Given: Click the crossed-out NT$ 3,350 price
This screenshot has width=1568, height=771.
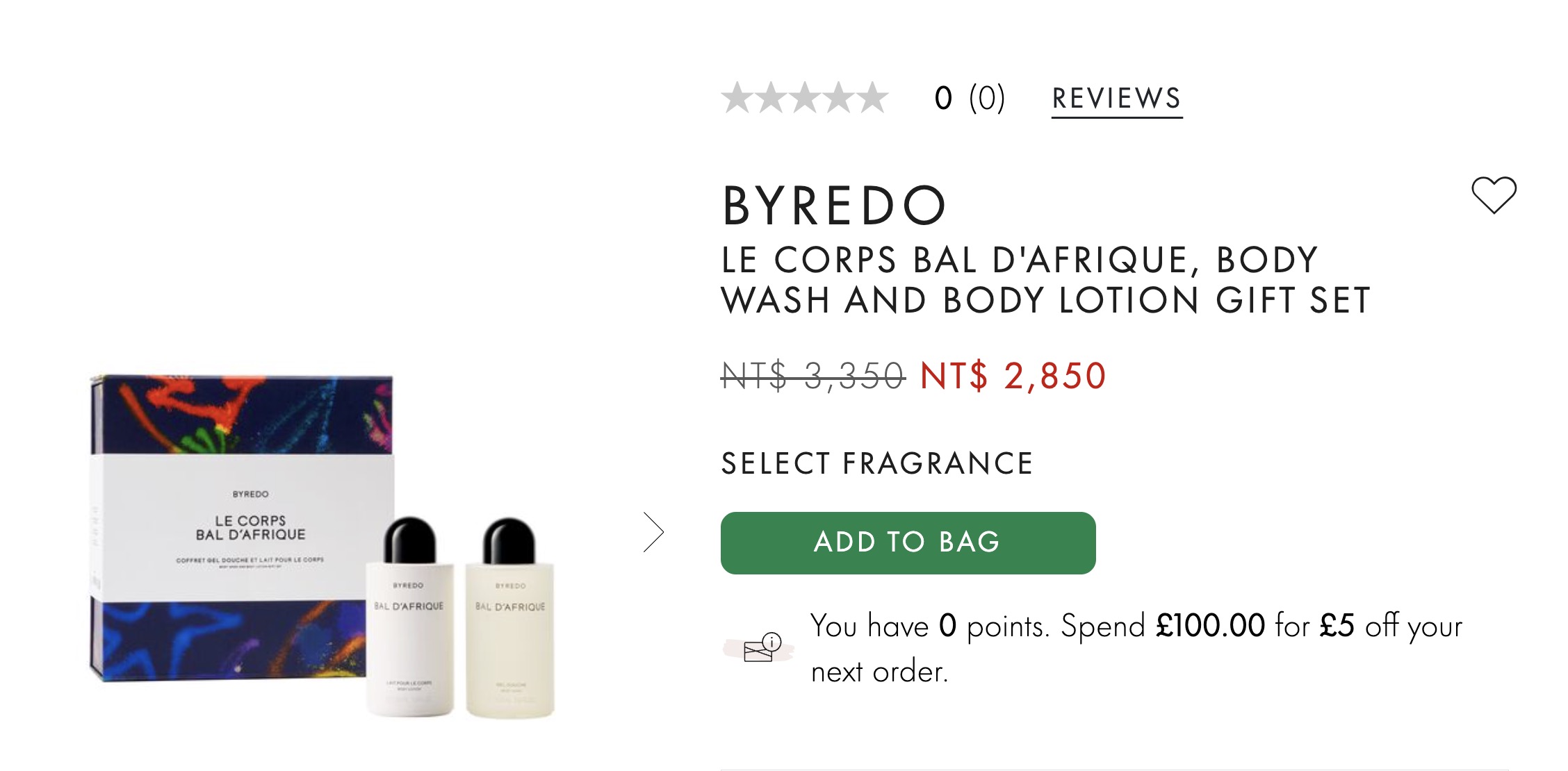Looking at the screenshot, I should [812, 376].
